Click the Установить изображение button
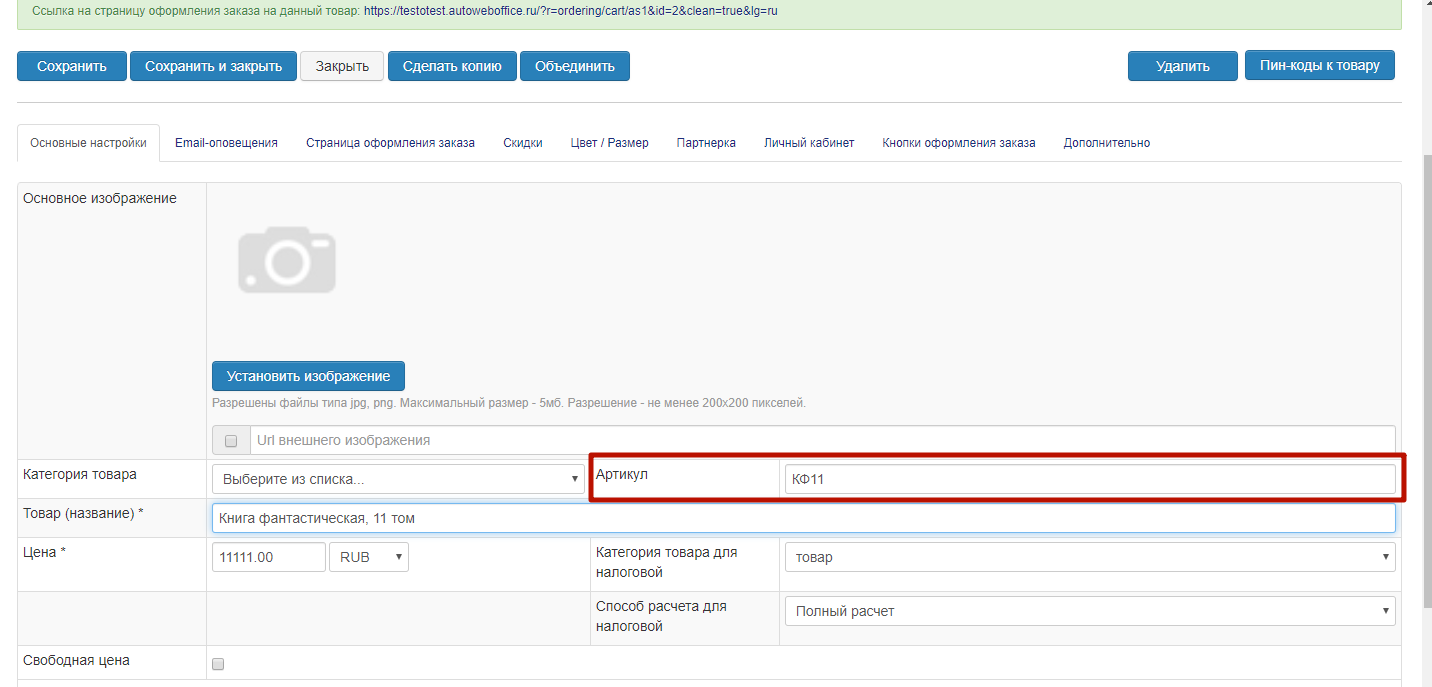1432x687 pixels. pos(308,376)
